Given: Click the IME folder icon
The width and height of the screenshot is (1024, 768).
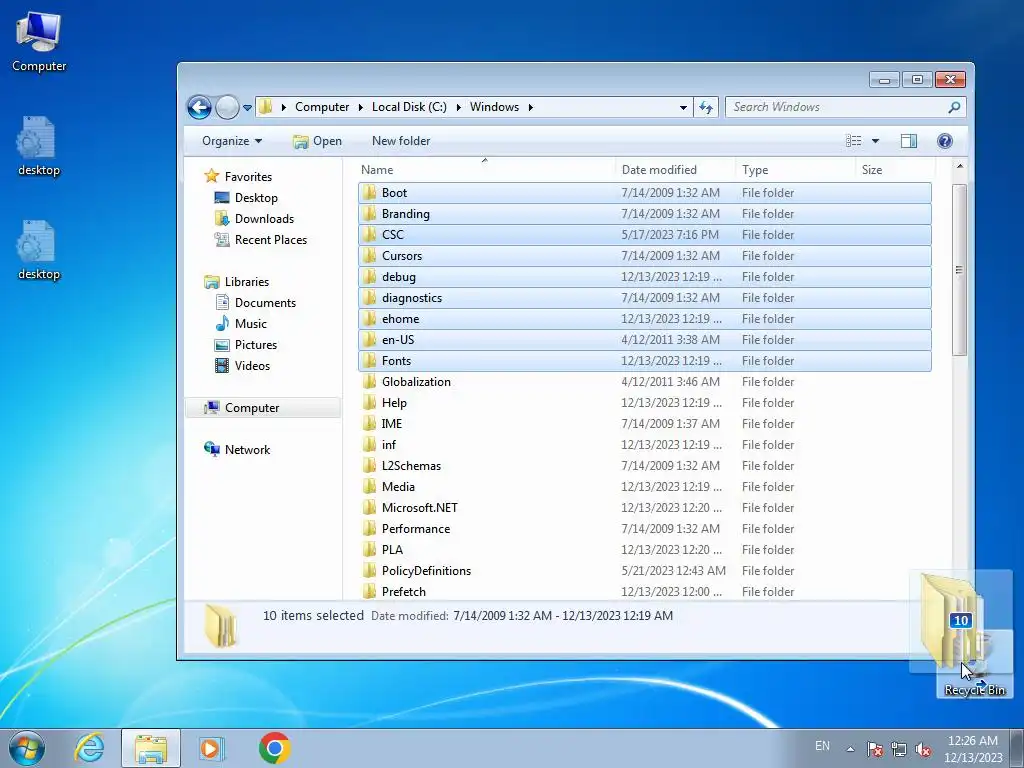Looking at the screenshot, I should tap(370, 424).
